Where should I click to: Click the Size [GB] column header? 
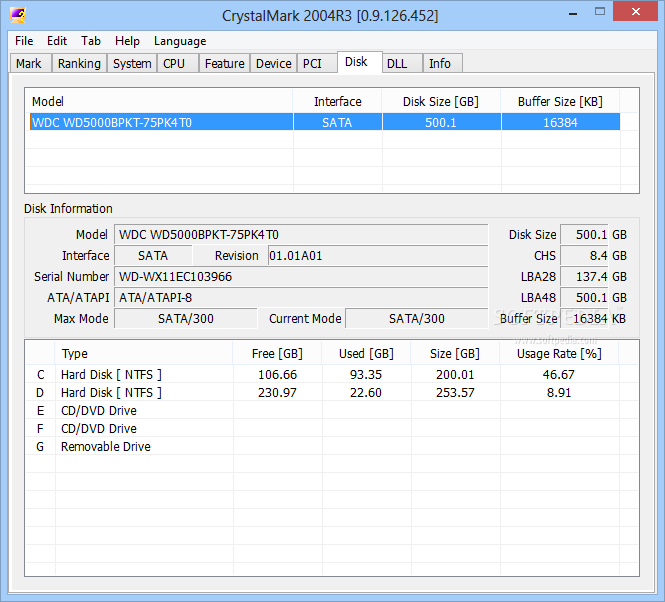pos(455,353)
